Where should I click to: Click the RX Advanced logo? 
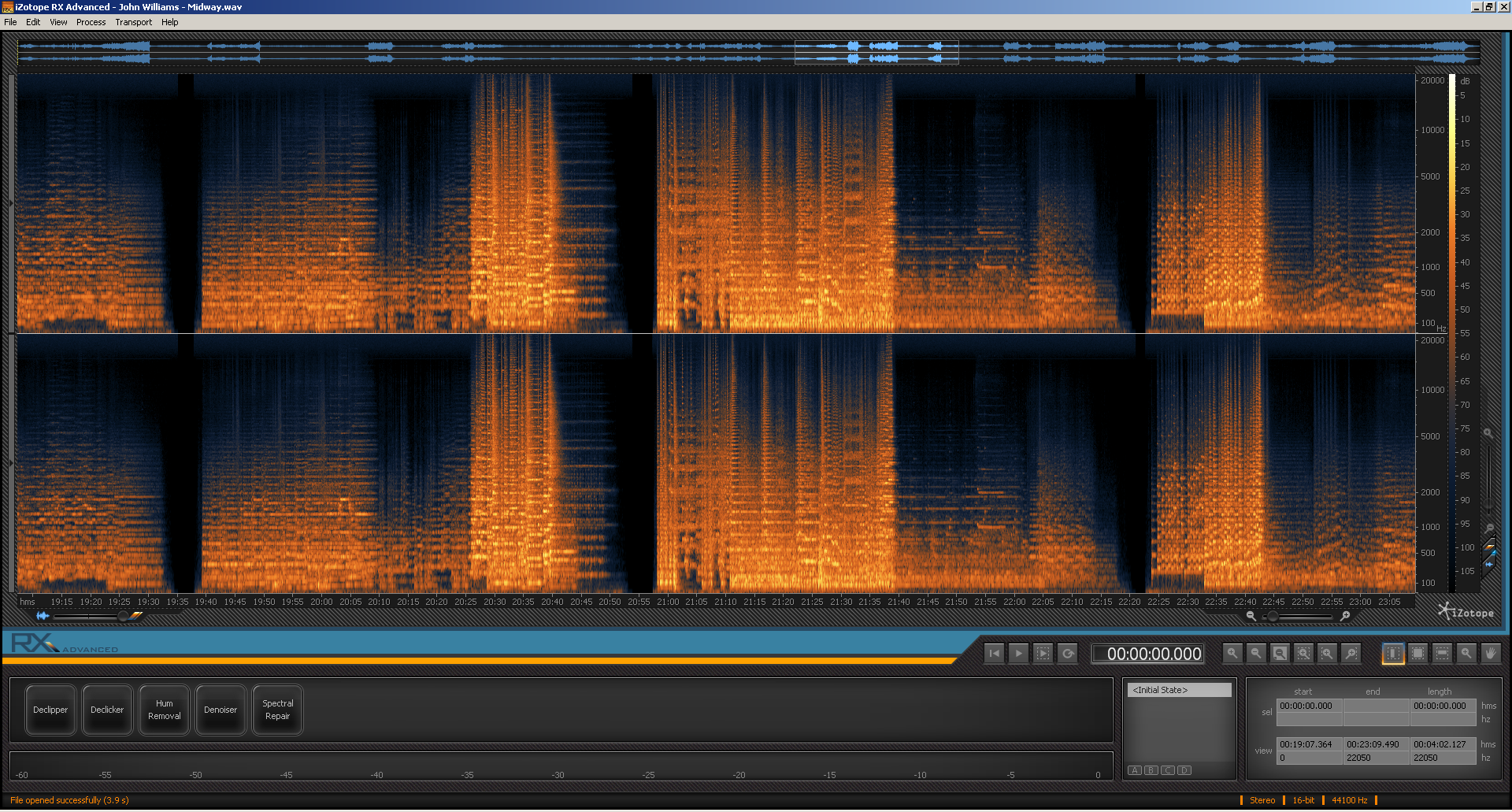click(65, 643)
